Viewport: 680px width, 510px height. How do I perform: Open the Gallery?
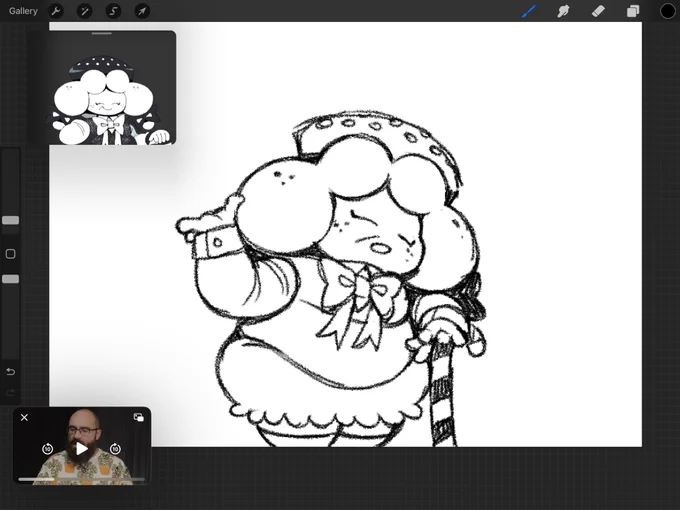23,11
